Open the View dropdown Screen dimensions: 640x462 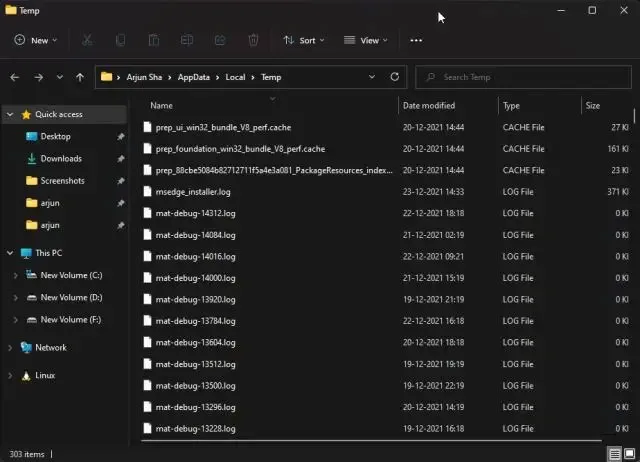tap(366, 40)
